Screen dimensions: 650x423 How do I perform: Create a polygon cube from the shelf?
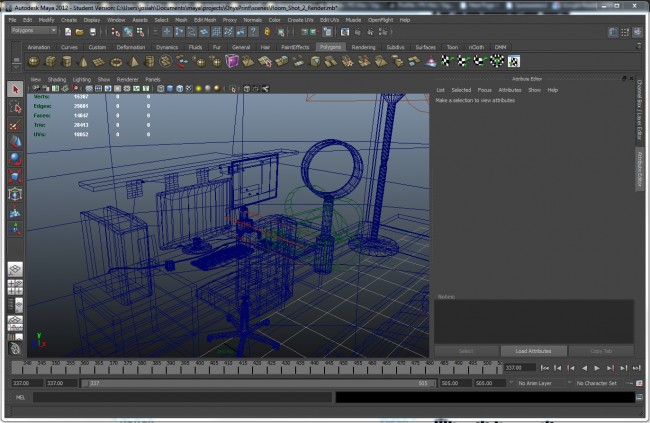coord(50,62)
